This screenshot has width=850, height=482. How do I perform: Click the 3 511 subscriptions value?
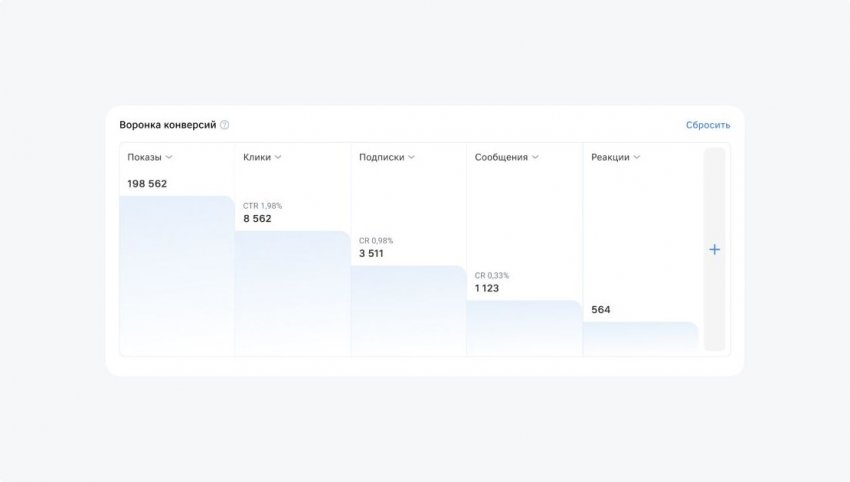tap(373, 254)
